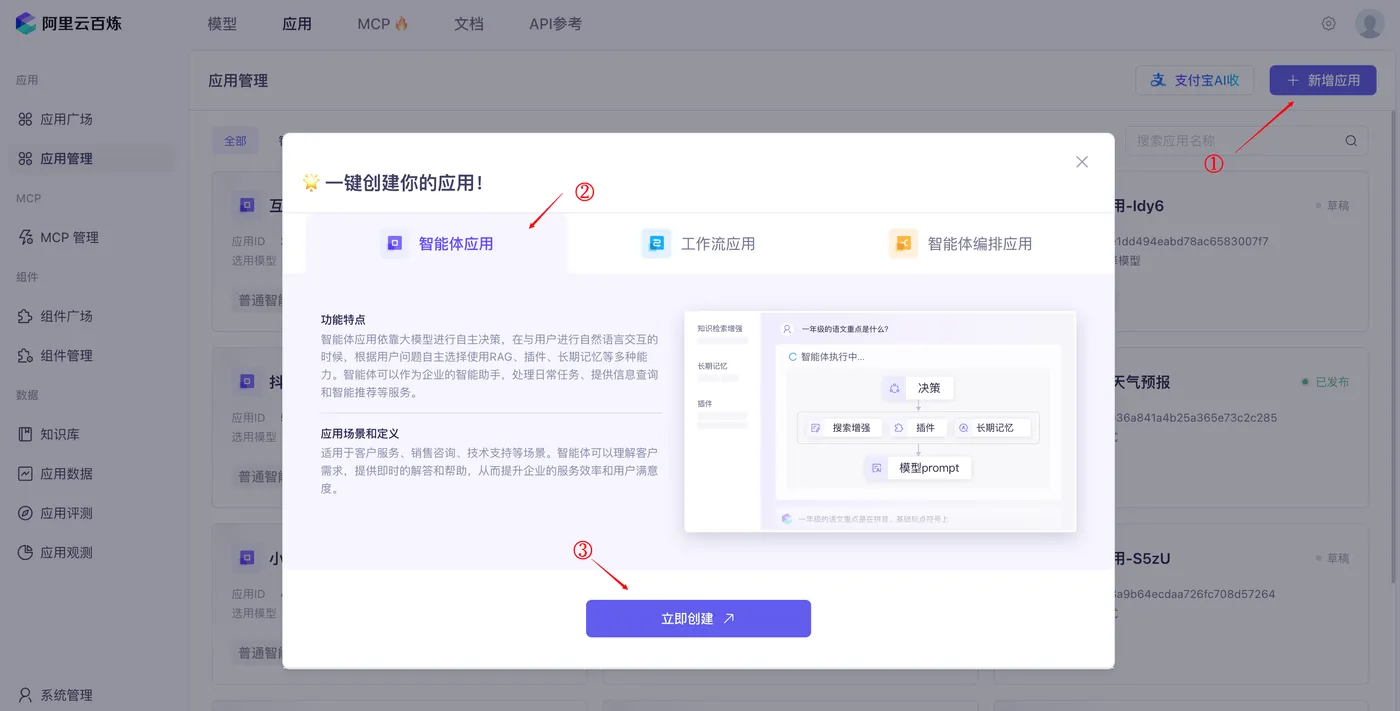Click the 已发布 status on 天气预报 card
1400x711 pixels.
(1325, 382)
